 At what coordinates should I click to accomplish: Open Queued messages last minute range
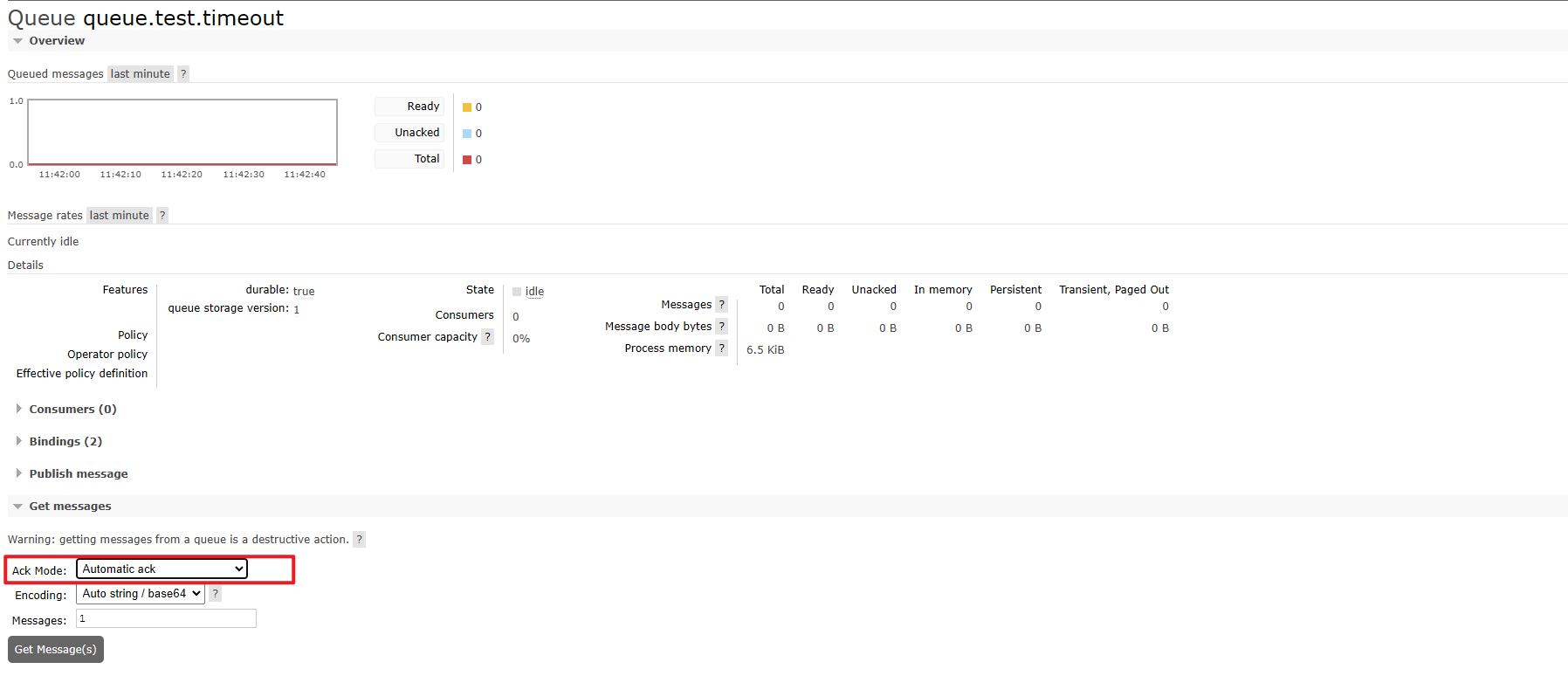click(x=141, y=74)
